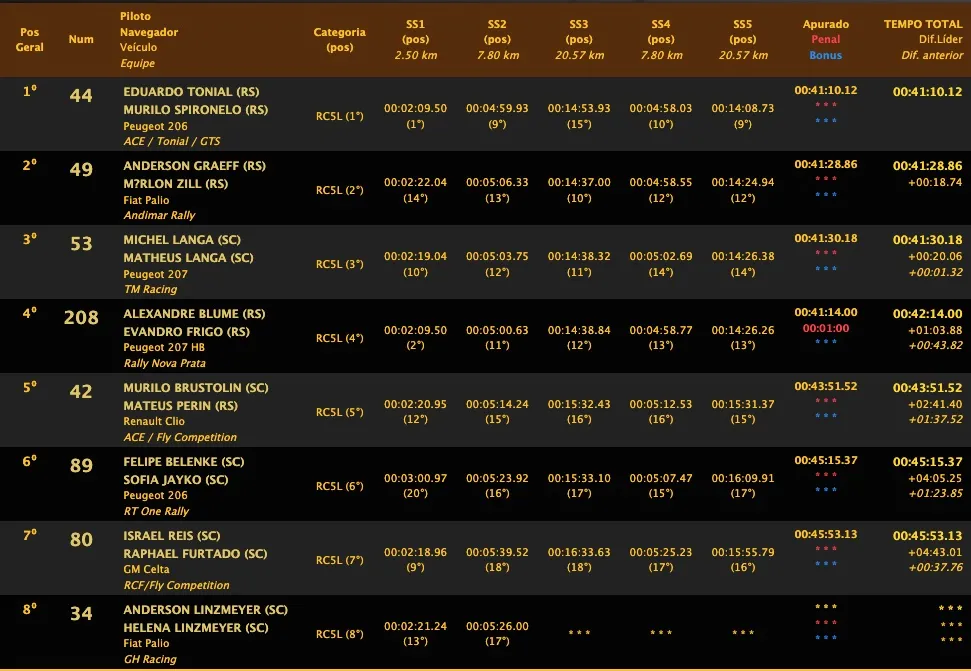Click the Pos Geral column header
The height and width of the screenshot is (671, 971).
pyautogui.click(x=30, y=40)
